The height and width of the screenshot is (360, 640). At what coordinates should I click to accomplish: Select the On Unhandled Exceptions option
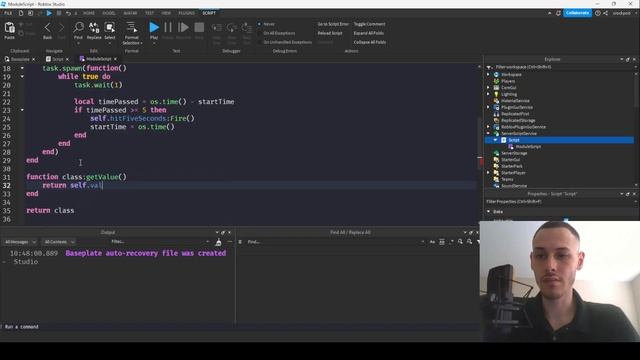(x=284, y=42)
